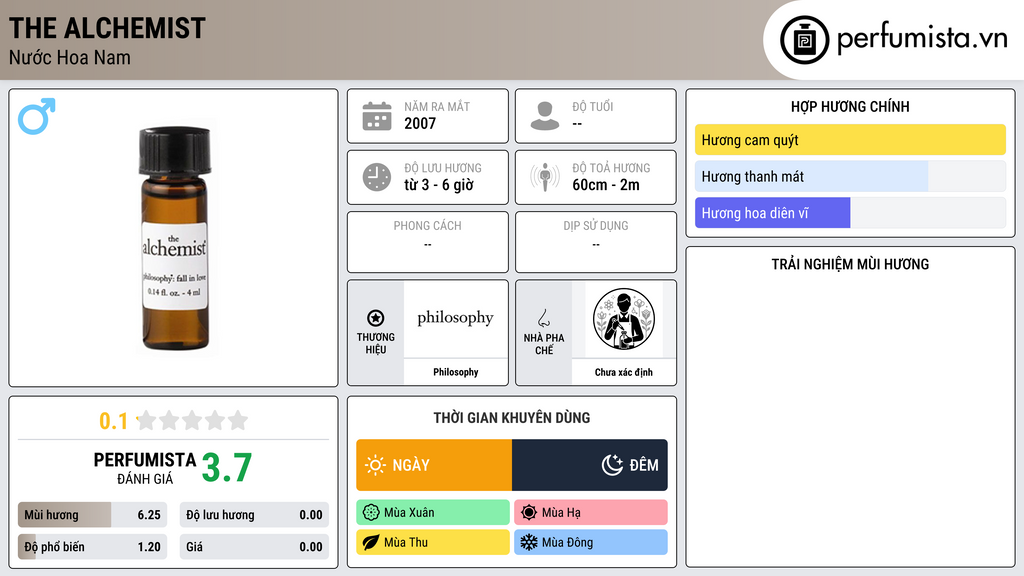Select the Mùa Đông season tag
This screenshot has width=1024, height=576.
click(x=591, y=543)
